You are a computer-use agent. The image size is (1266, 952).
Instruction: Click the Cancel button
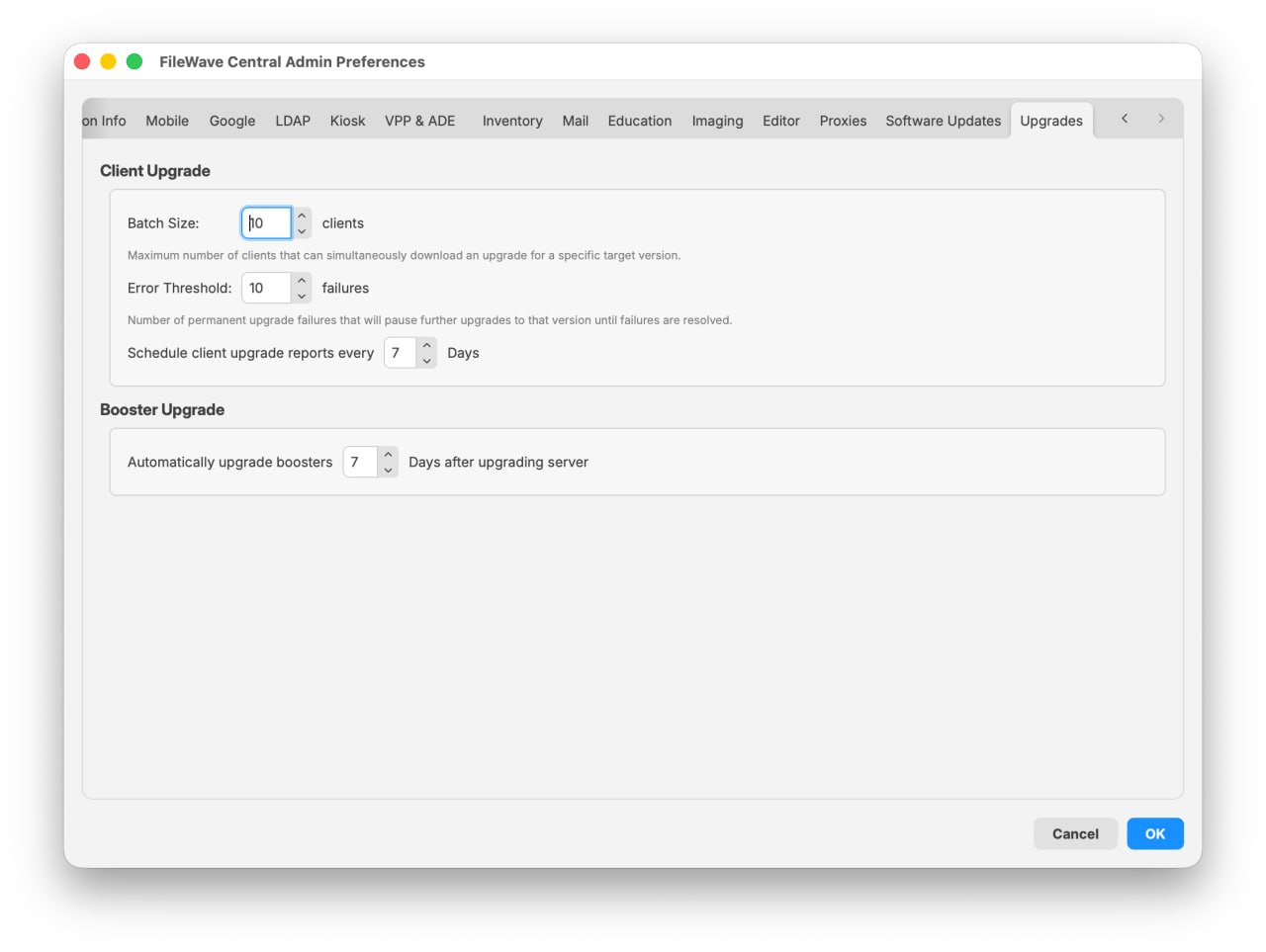point(1075,833)
